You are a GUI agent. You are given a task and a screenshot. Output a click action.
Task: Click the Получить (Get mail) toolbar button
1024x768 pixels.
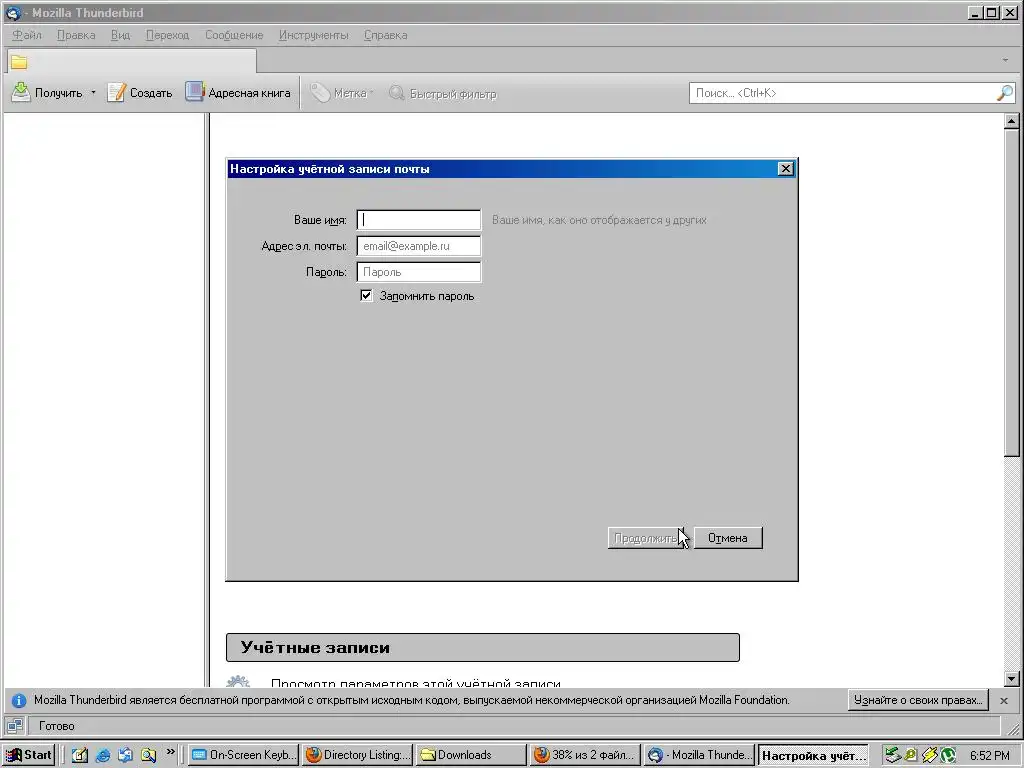(47, 93)
